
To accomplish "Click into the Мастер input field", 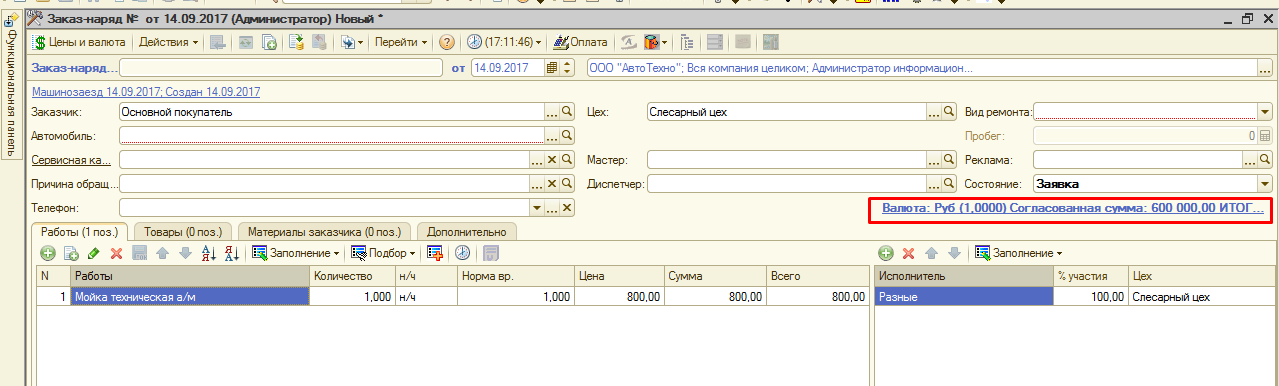I will click(x=787, y=160).
